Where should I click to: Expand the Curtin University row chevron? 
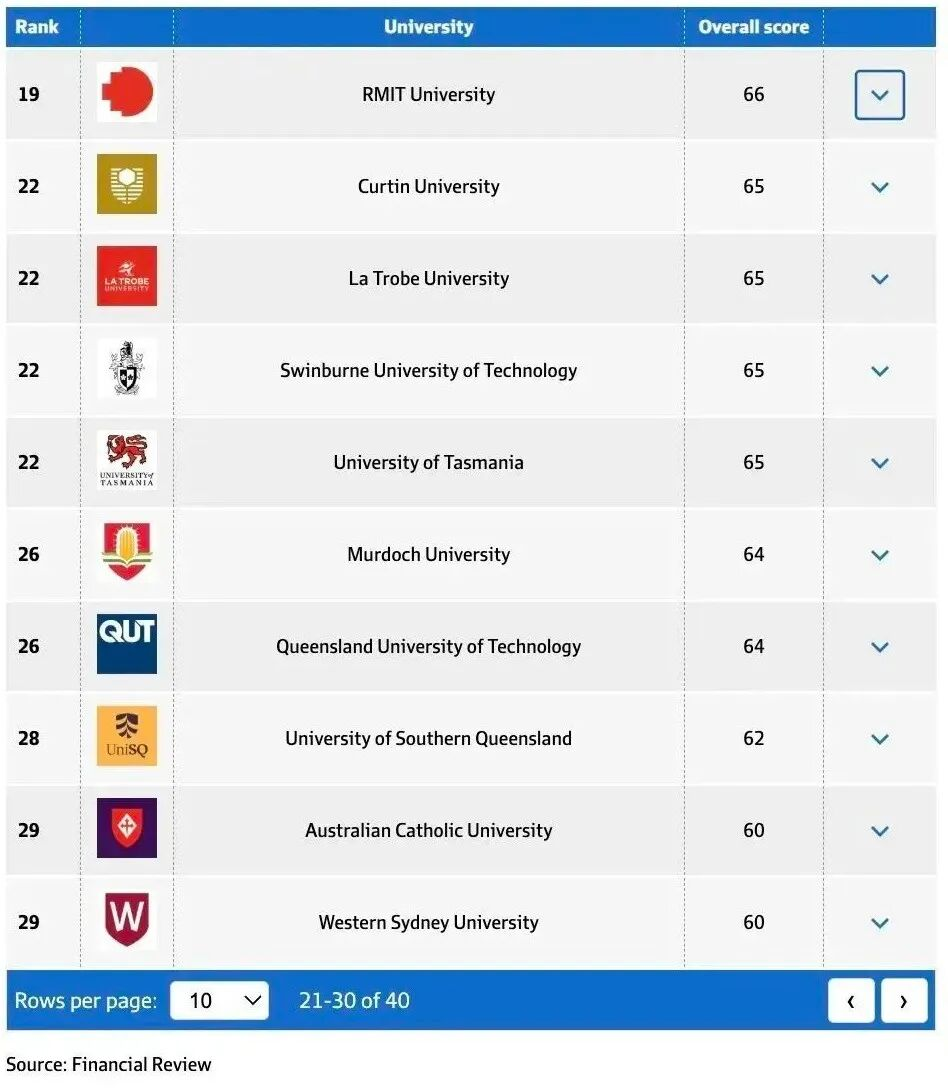879,187
